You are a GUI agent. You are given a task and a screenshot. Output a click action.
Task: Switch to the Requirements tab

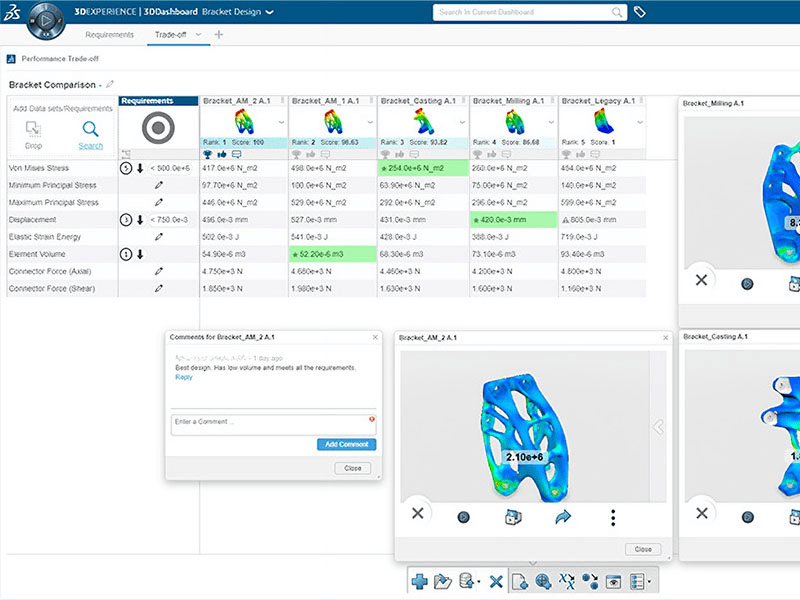point(108,33)
